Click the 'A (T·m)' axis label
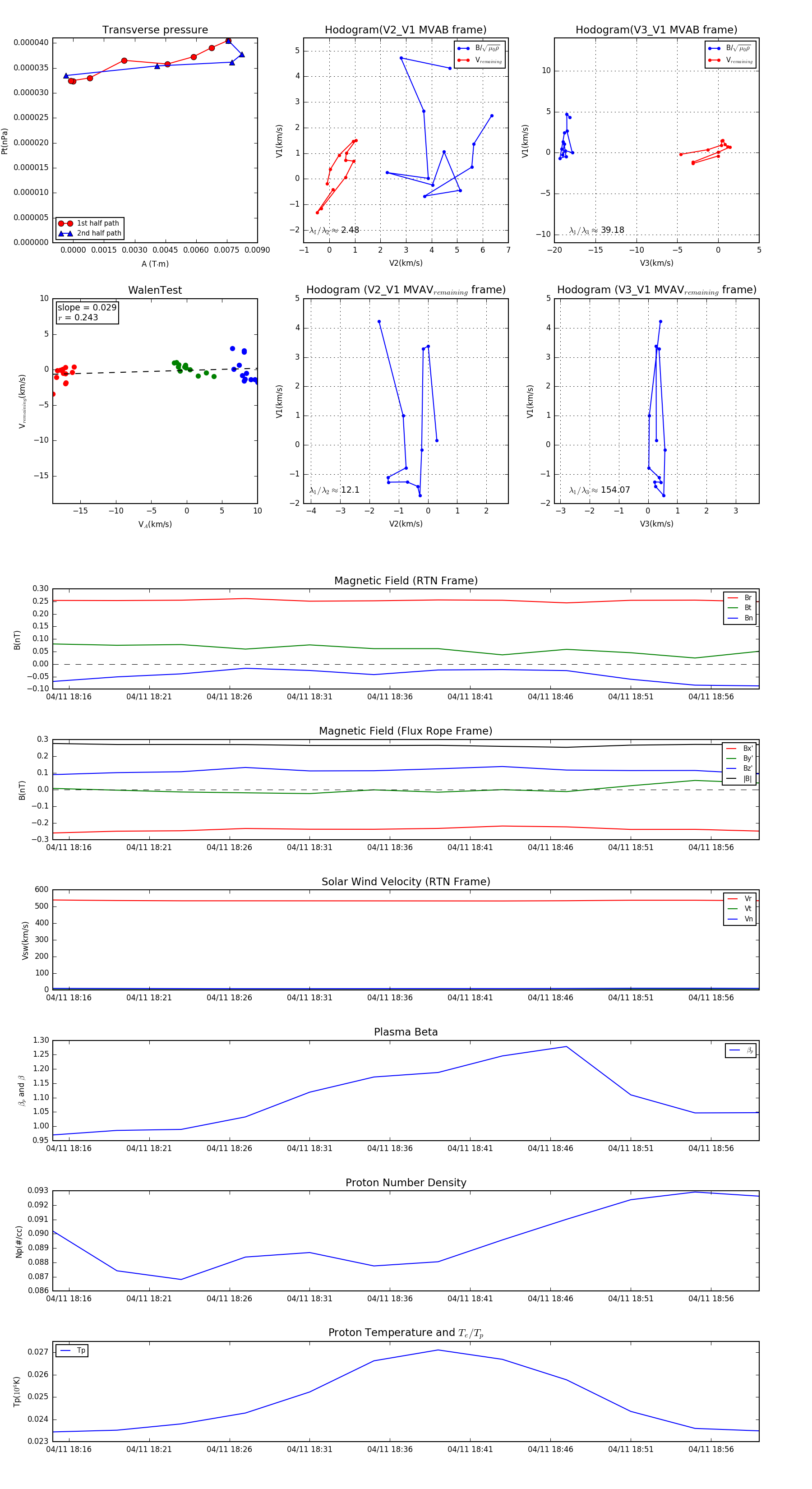Image resolution: width=812 pixels, height=1489 pixels. (x=155, y=264)
